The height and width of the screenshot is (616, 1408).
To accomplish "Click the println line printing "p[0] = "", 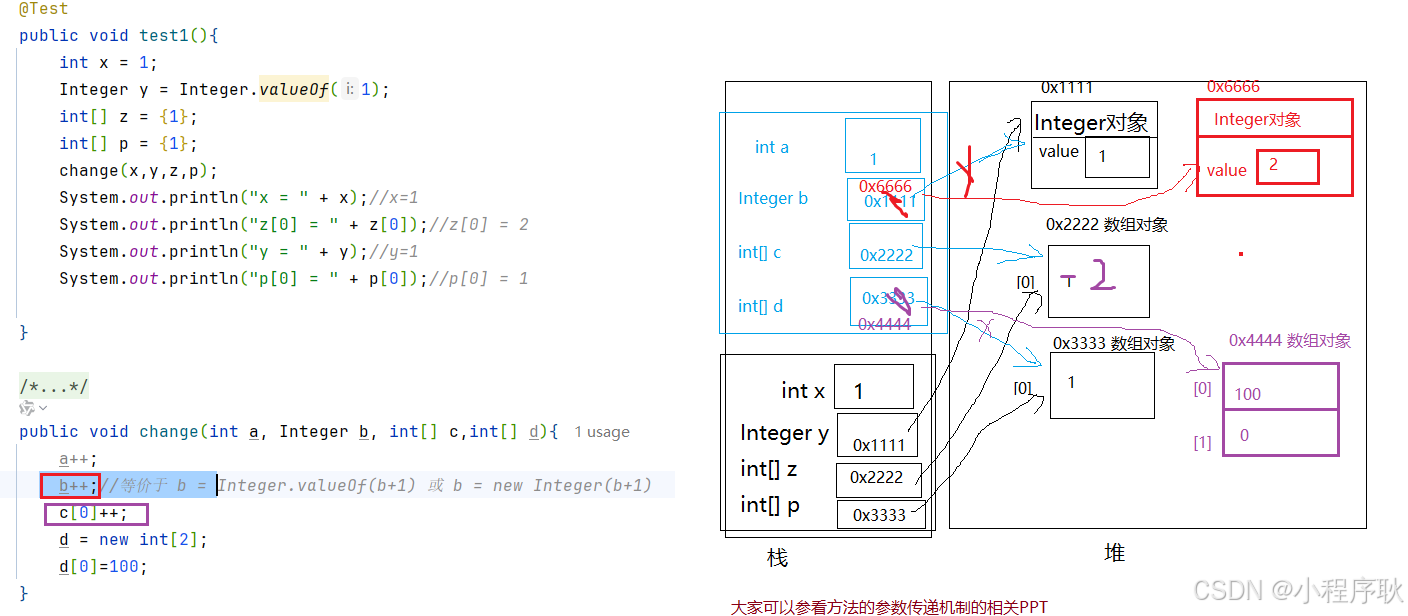I will pyautogui.click(x=293, y=278).
